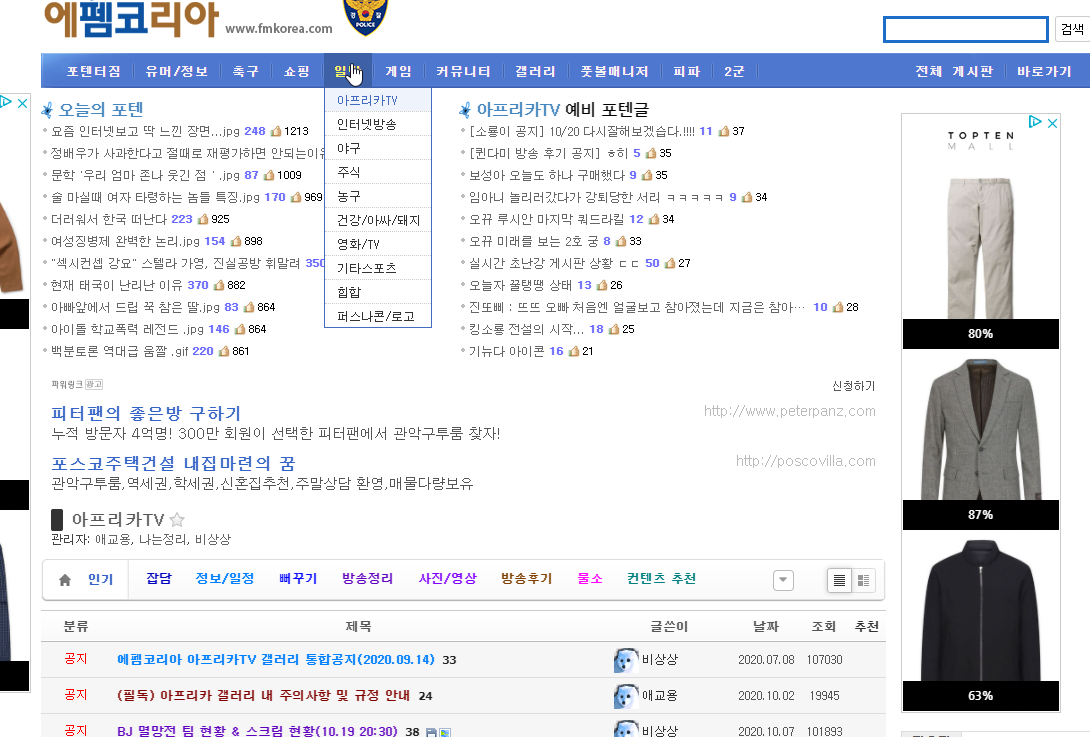Select 주식 in dropdown menu
The height and width of the screenshot is (737, 1090).
point(377,172)
